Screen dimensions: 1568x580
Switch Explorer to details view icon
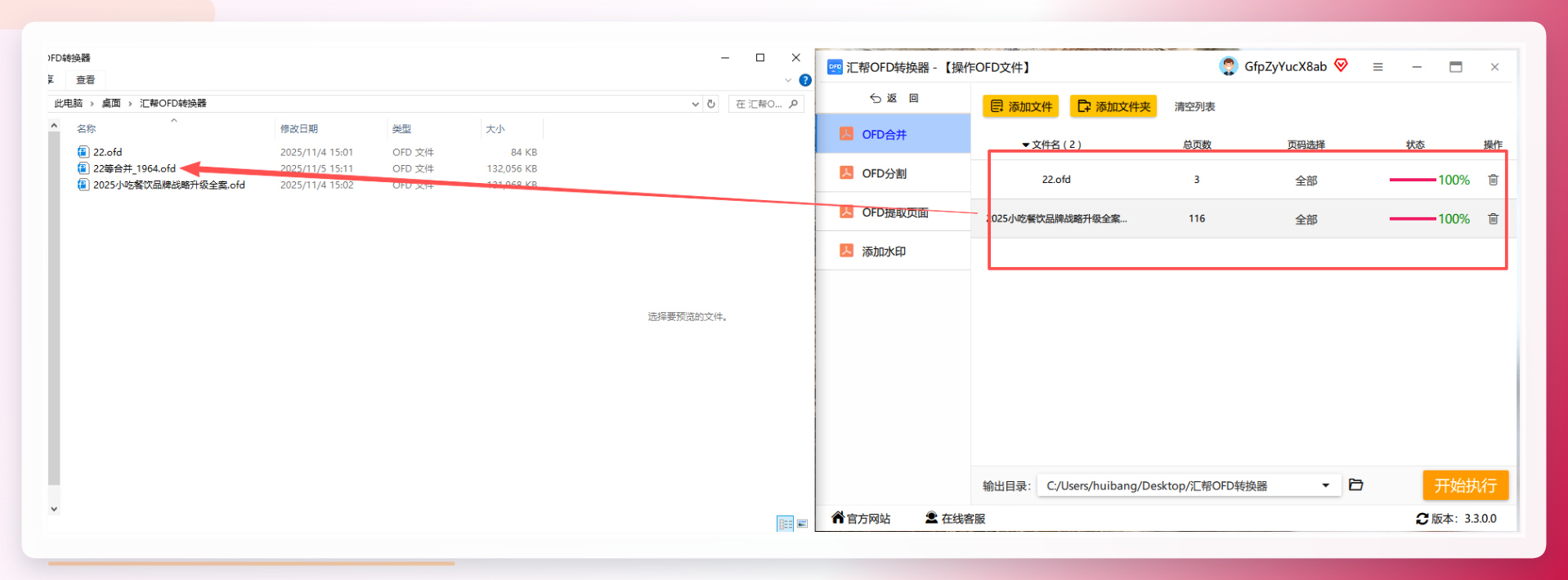pyautogui.click(x=785, y=524)
